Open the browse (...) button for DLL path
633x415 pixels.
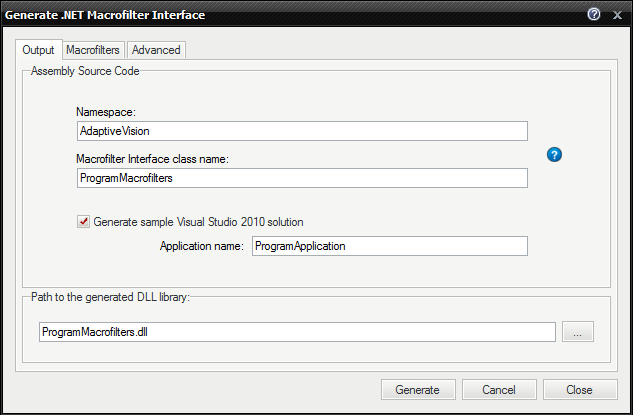[x=578, y=332]
